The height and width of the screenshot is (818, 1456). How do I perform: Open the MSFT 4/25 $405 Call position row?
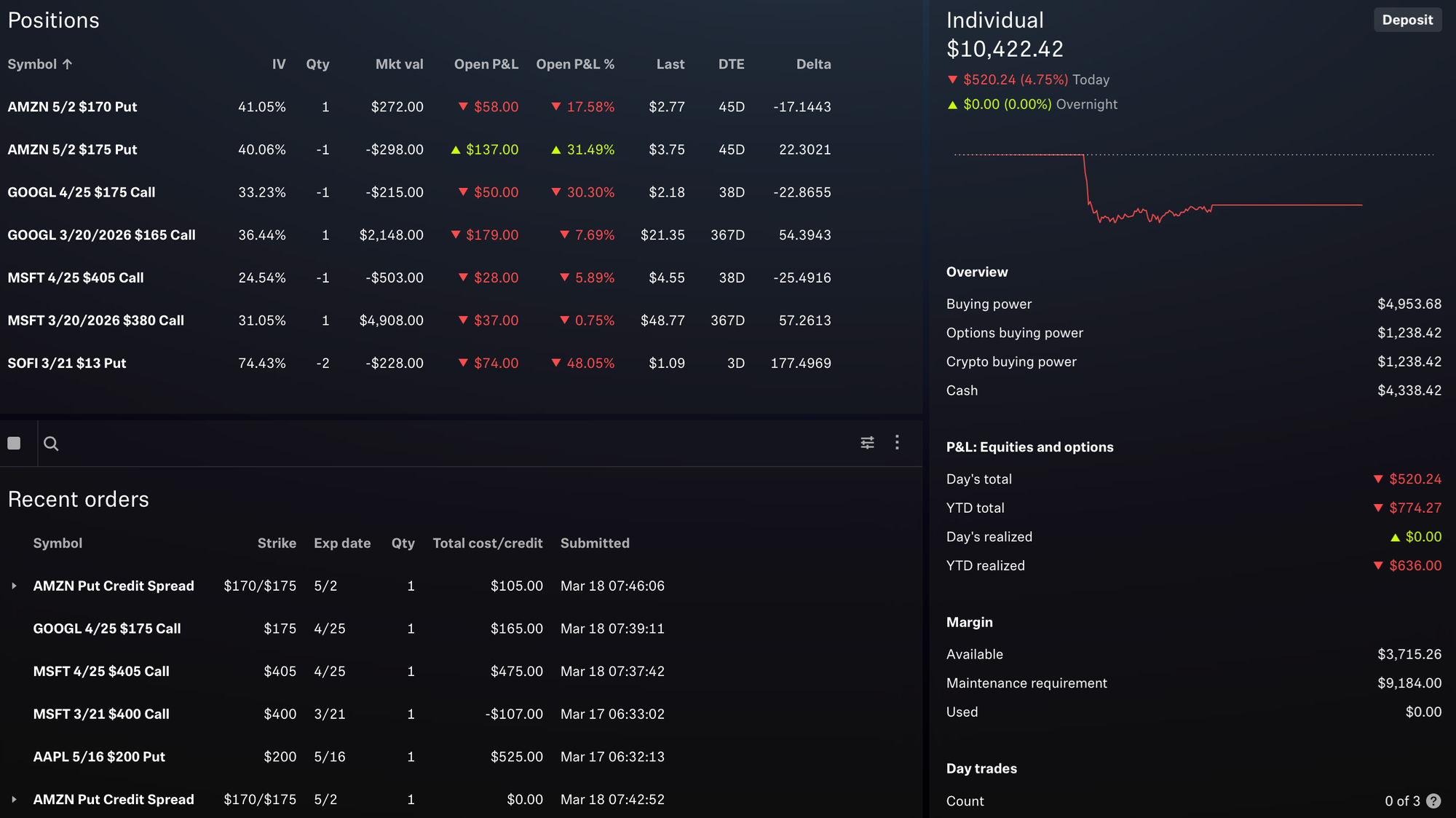(x=419, y=278)
